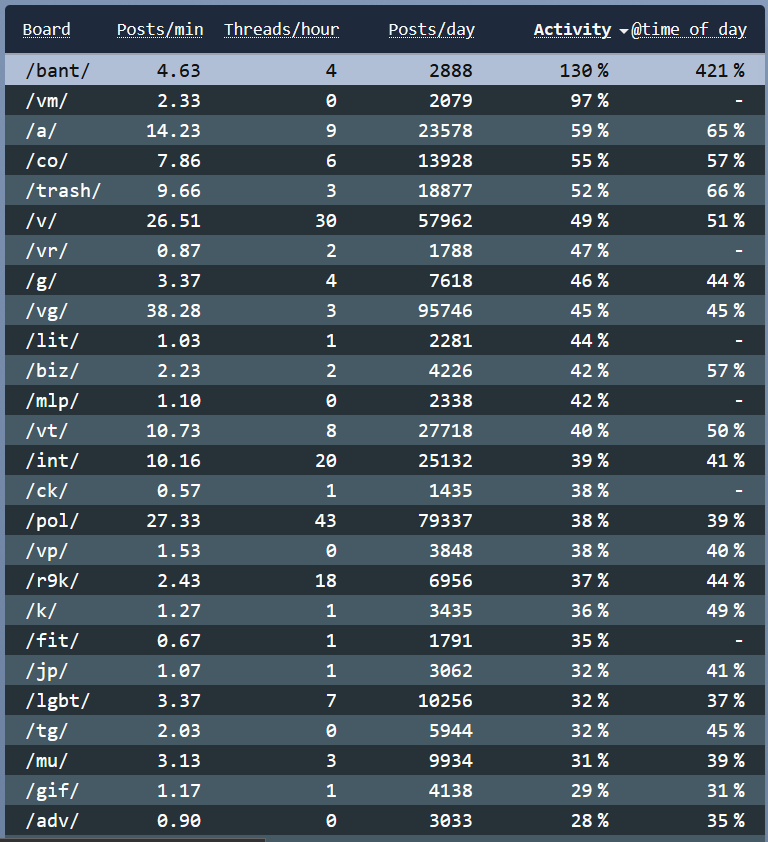Image resolution: width=768 pixels, height=842 pixels.
Task: Click the 27.33 posts/min cell
Action: [173, 521]
